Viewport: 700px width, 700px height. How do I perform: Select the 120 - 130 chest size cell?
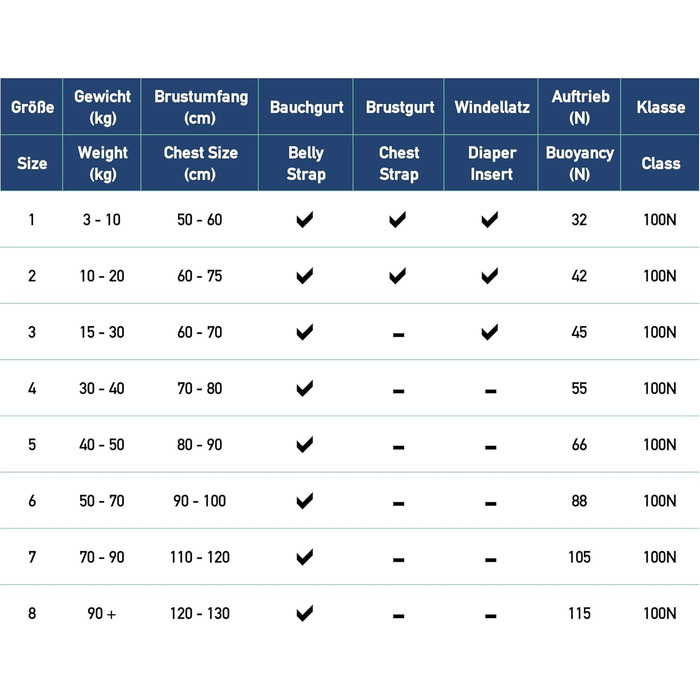tap(200, 613)
